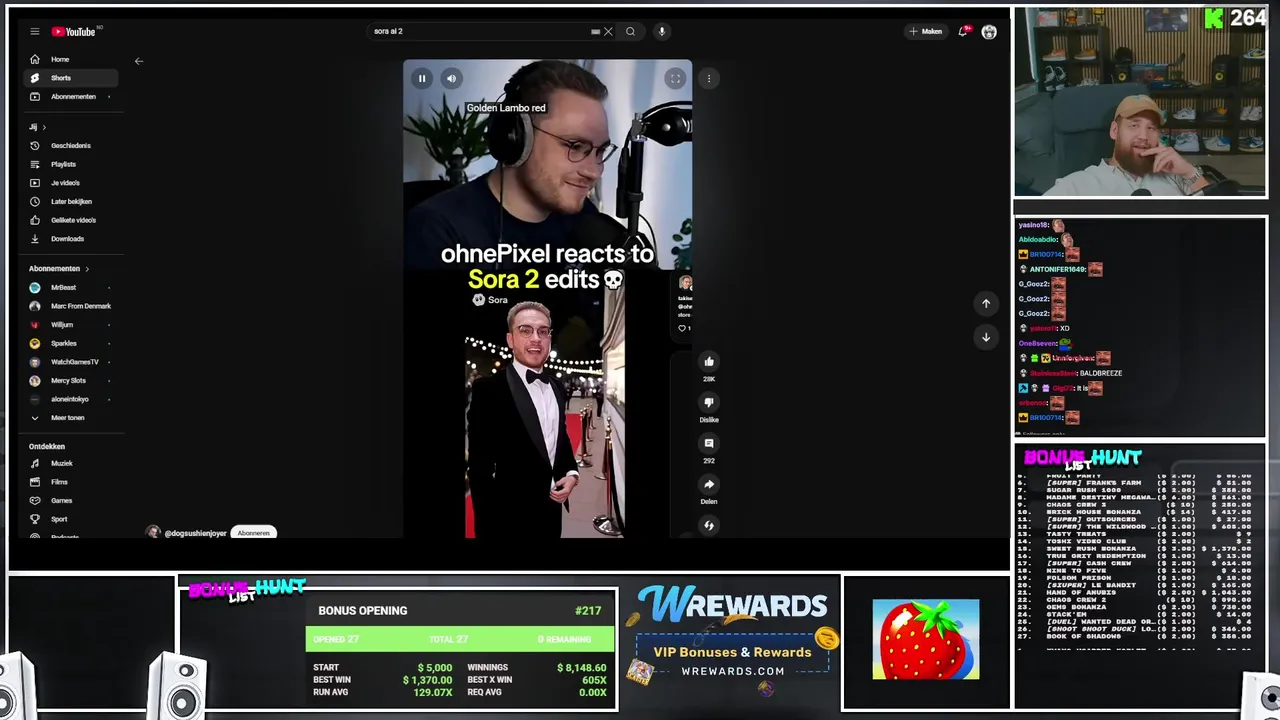Open the @dogsushienjoyer channel handle
1280x720 pixels.
click(195, 533)
